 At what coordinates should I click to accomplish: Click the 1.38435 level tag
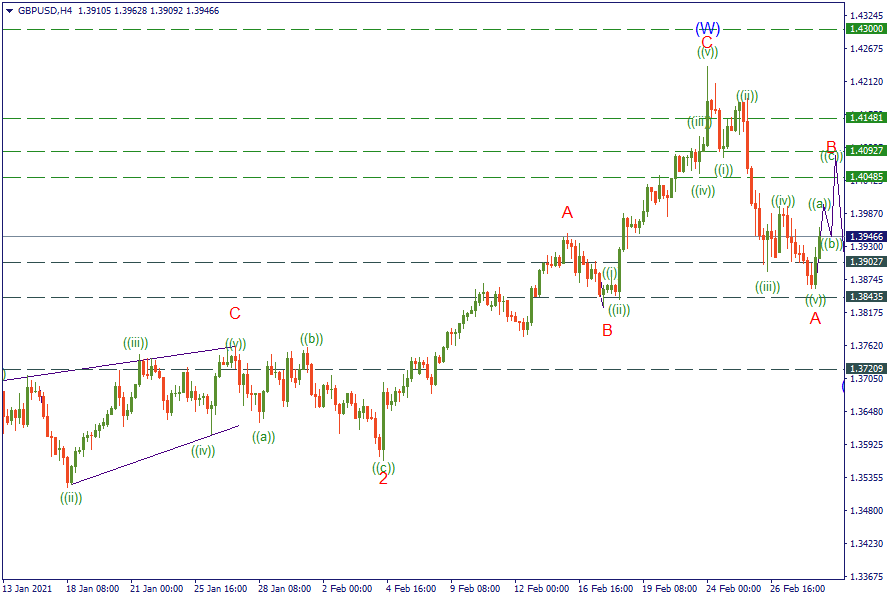point(866,297)
